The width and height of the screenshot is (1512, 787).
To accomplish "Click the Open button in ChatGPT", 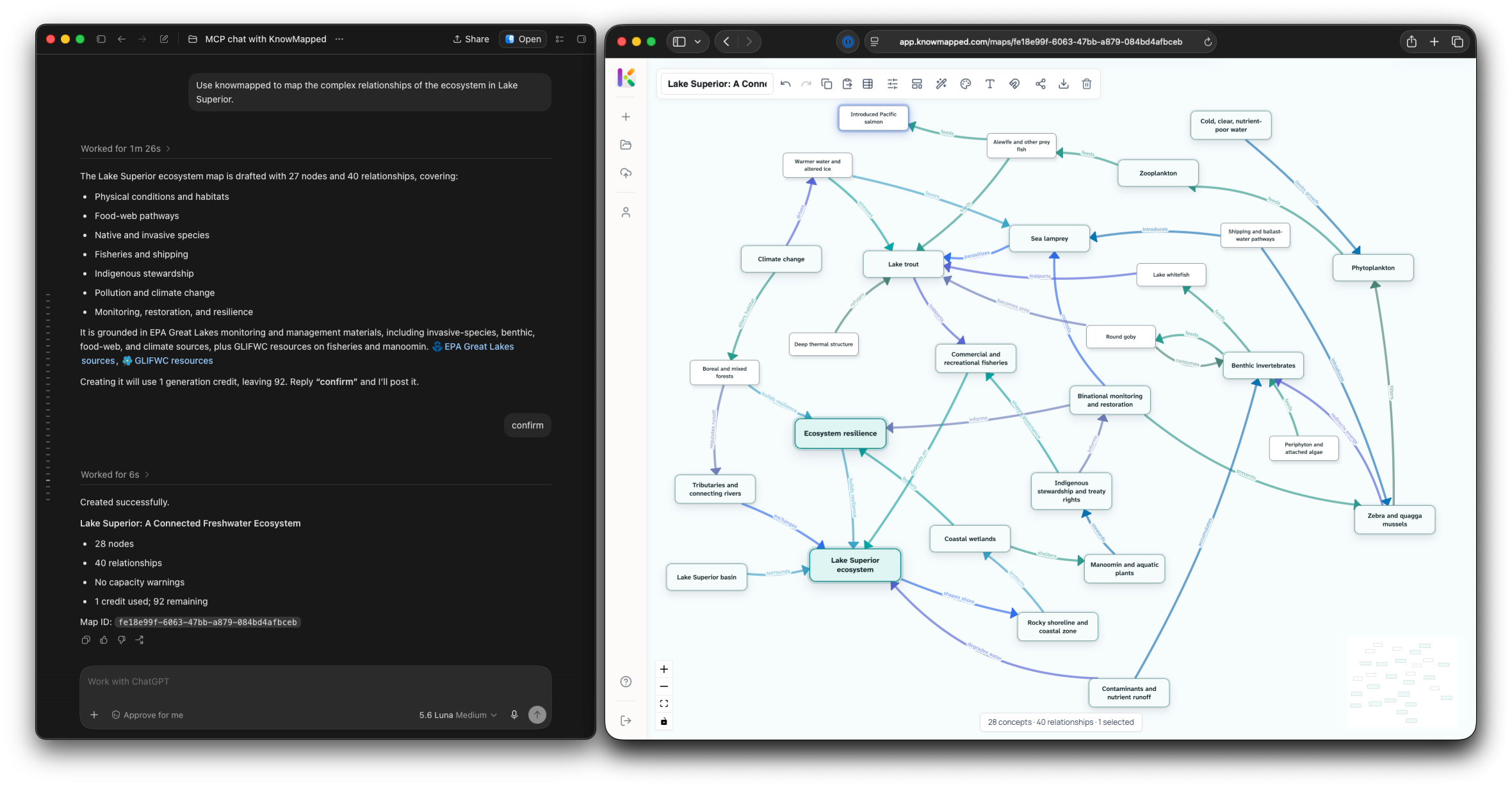I will [523, 39].
